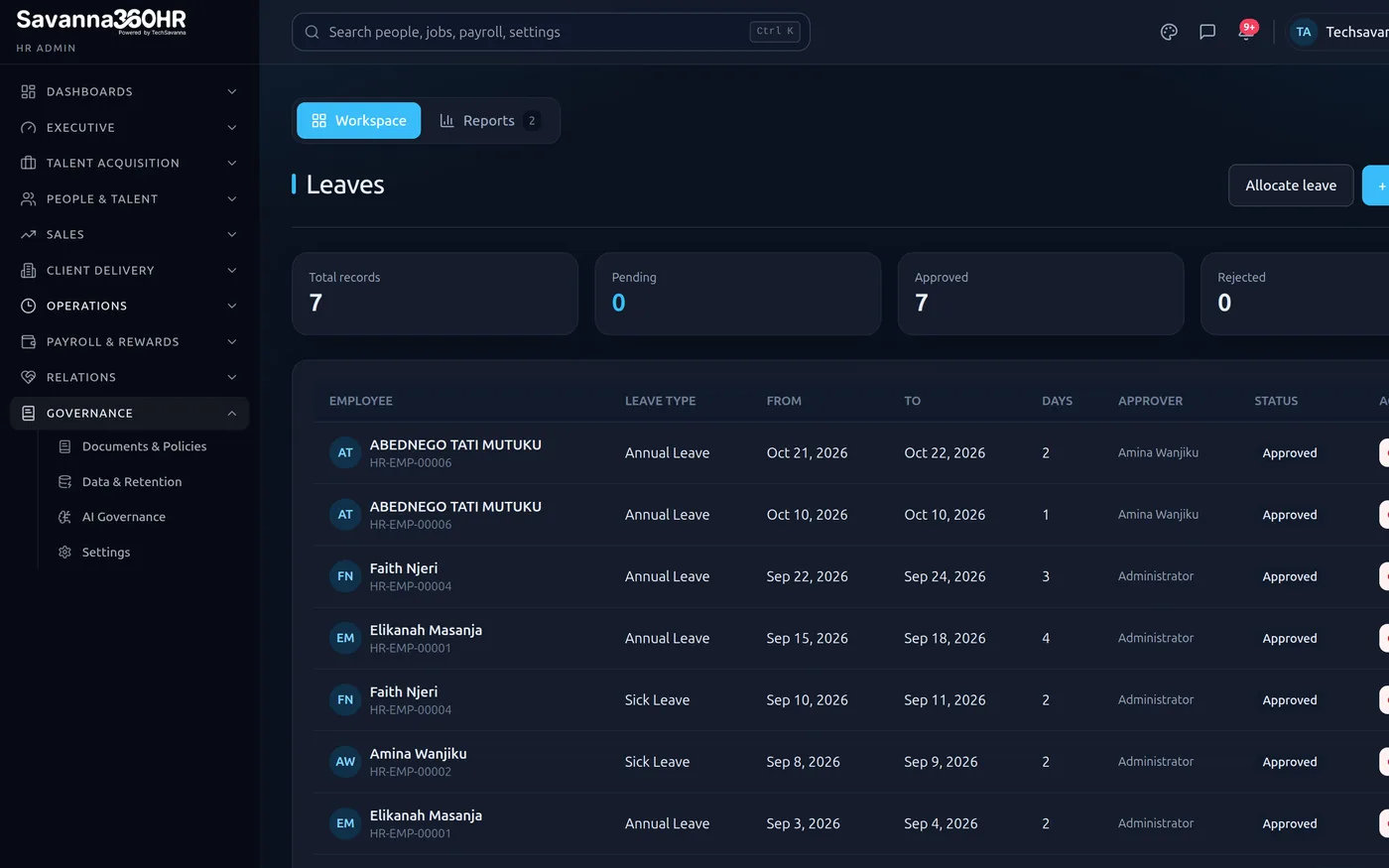
Task: Click the LEAVE TYPE column header
Action: pos(660,401)
